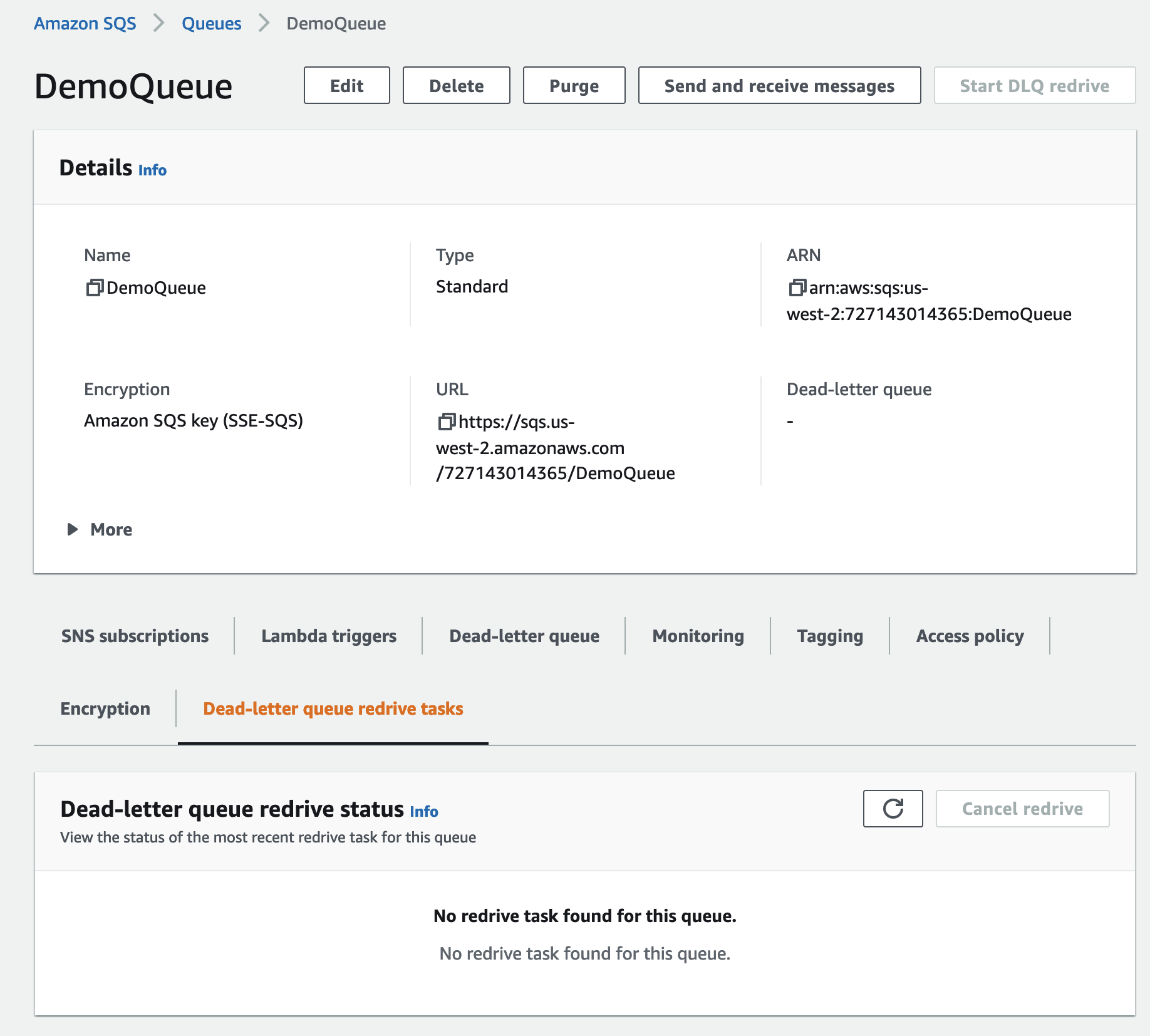
Task: Open Send and receive messages
Action: 780,86
